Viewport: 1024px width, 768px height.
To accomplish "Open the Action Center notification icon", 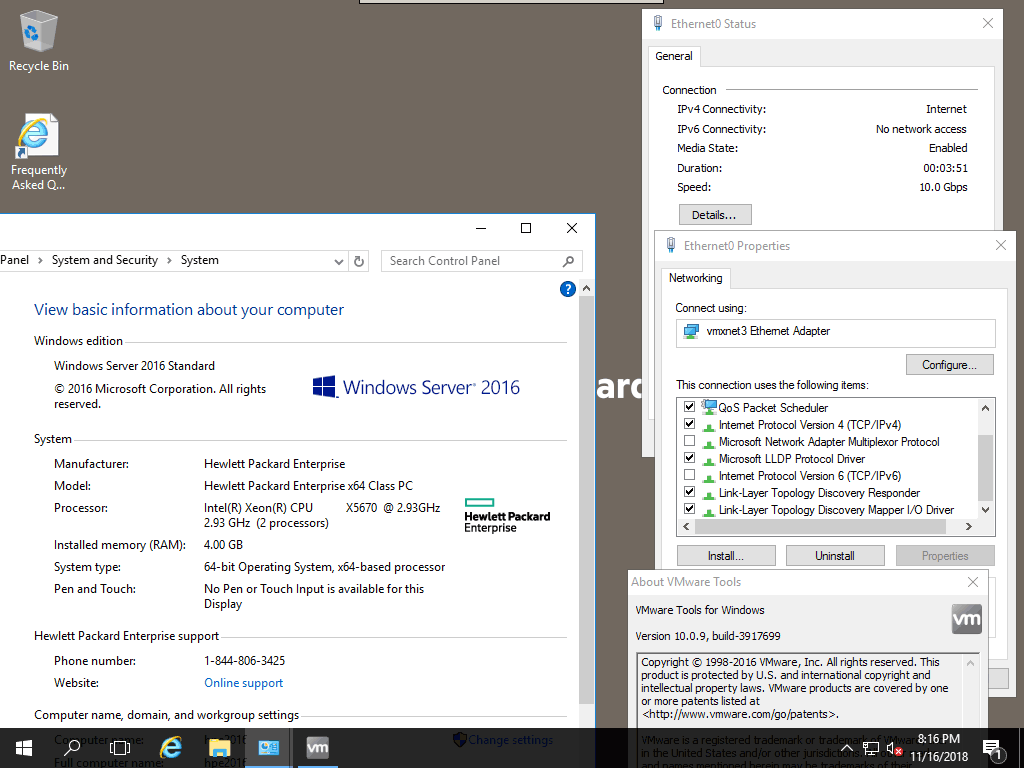I will click(x=993, y=748).
